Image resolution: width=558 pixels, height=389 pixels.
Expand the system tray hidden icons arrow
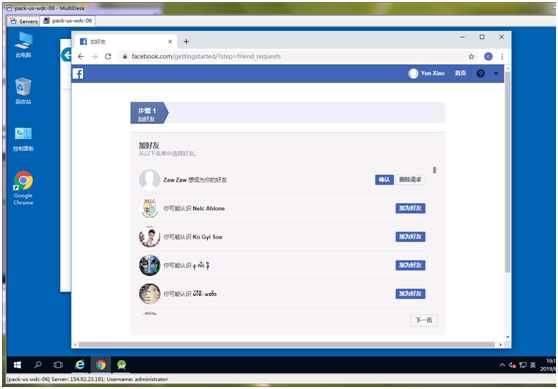[502, 365]
